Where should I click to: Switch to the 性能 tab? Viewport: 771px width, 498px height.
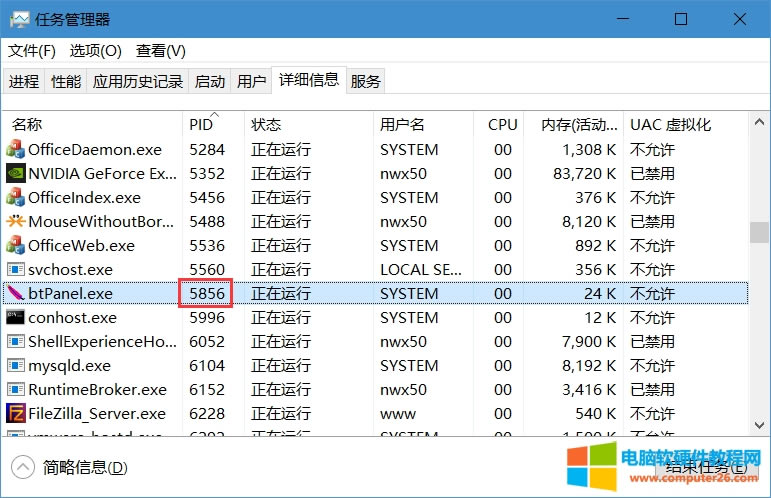pos(66,82)
